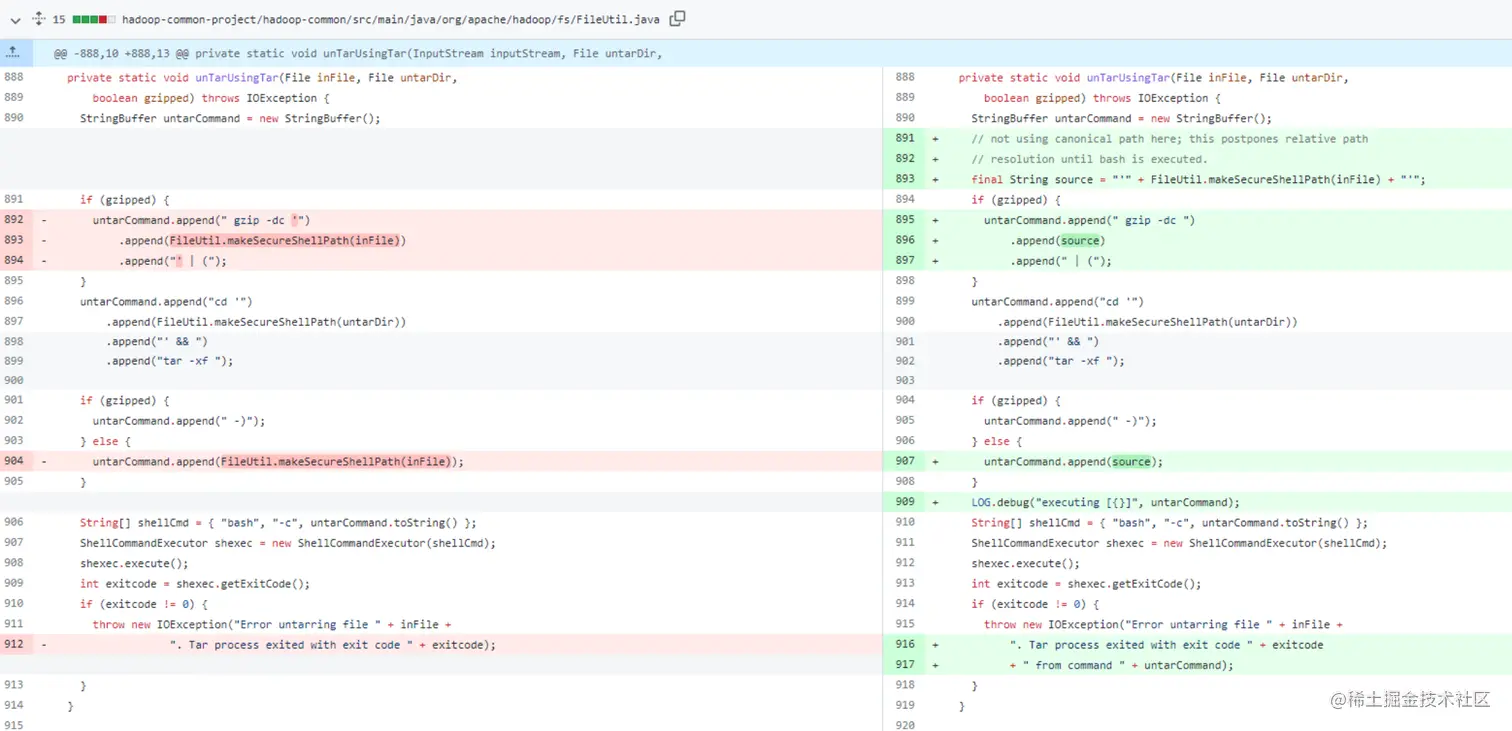The width and height of the screenshot is (1512, 731).
Task: Click the hunk header @@ -888,10 +888,13 line
Action: (x=358, y=53)
